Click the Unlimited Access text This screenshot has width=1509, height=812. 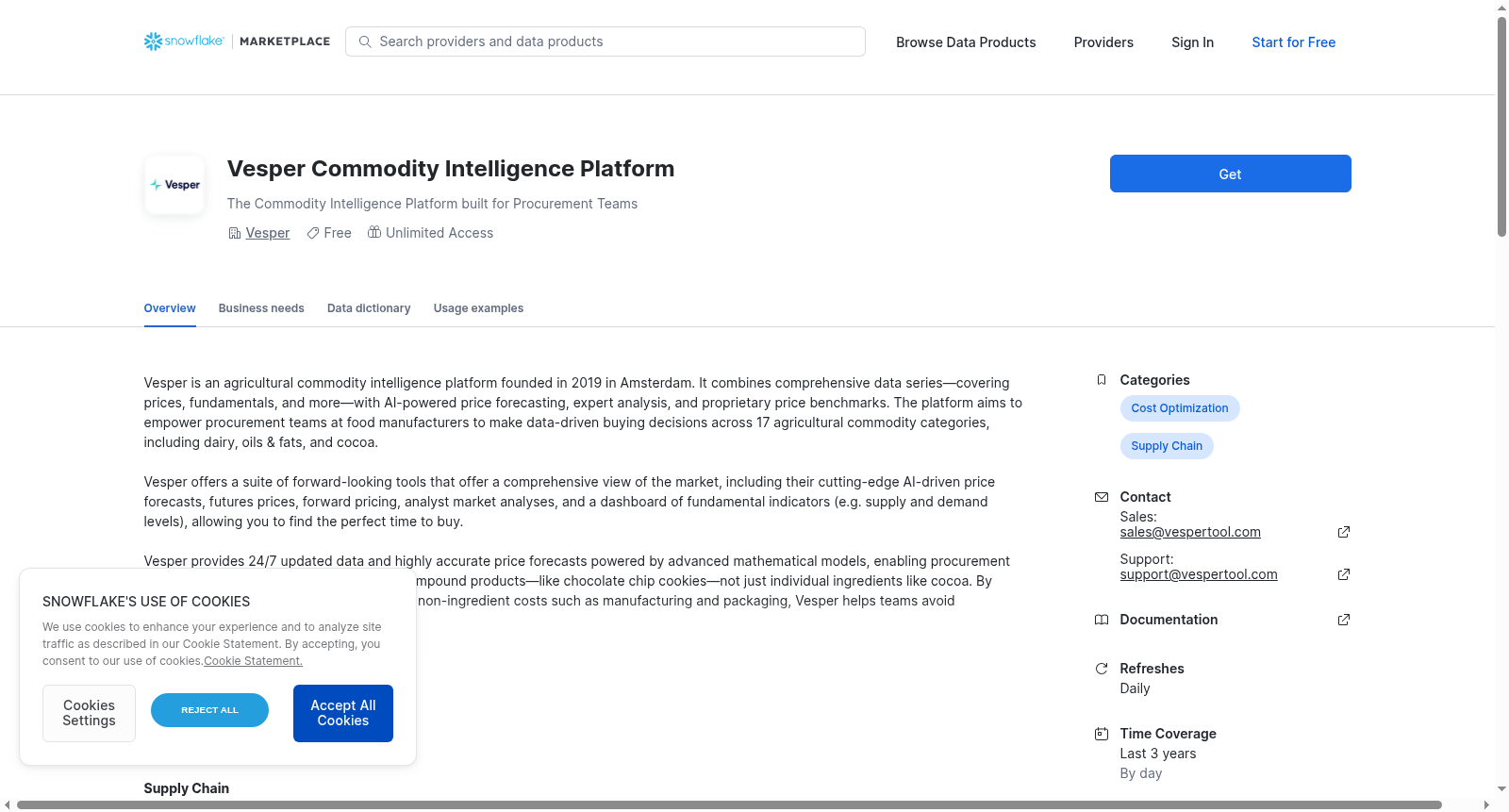click(439, 233)
